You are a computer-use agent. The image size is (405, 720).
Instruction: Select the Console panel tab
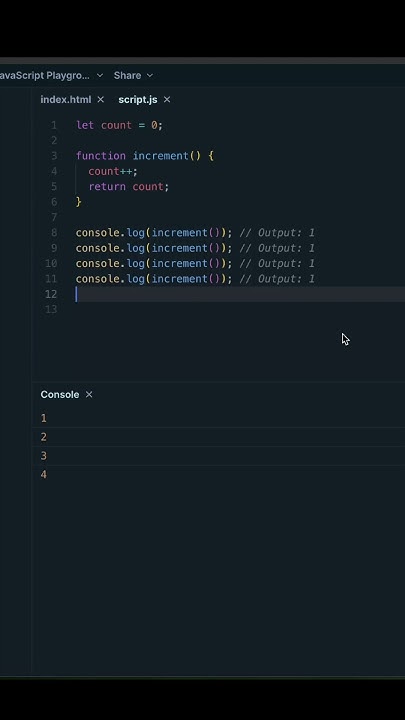(x=60, y=394)
